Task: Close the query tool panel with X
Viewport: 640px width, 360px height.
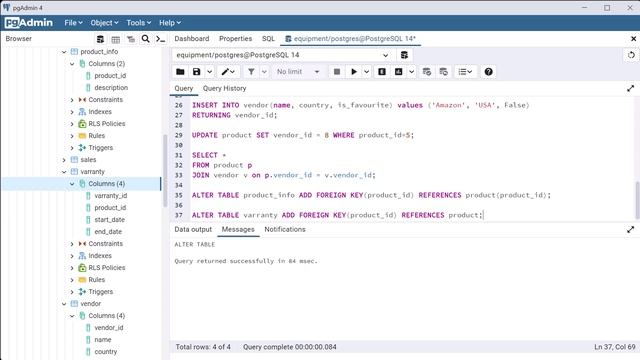Action: tap(633, 39)
